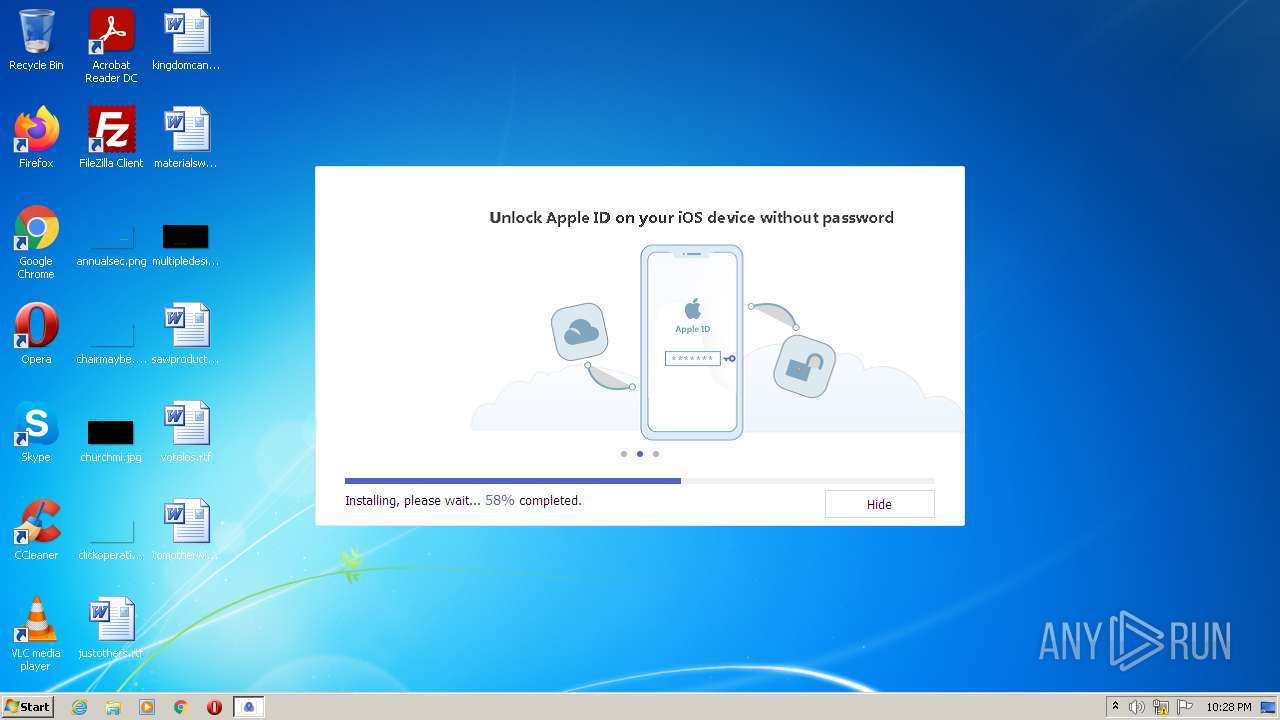Viewport: 1280px width, 720px height.
Task: Switch to installer taskbar button
Action: (249, 707)
